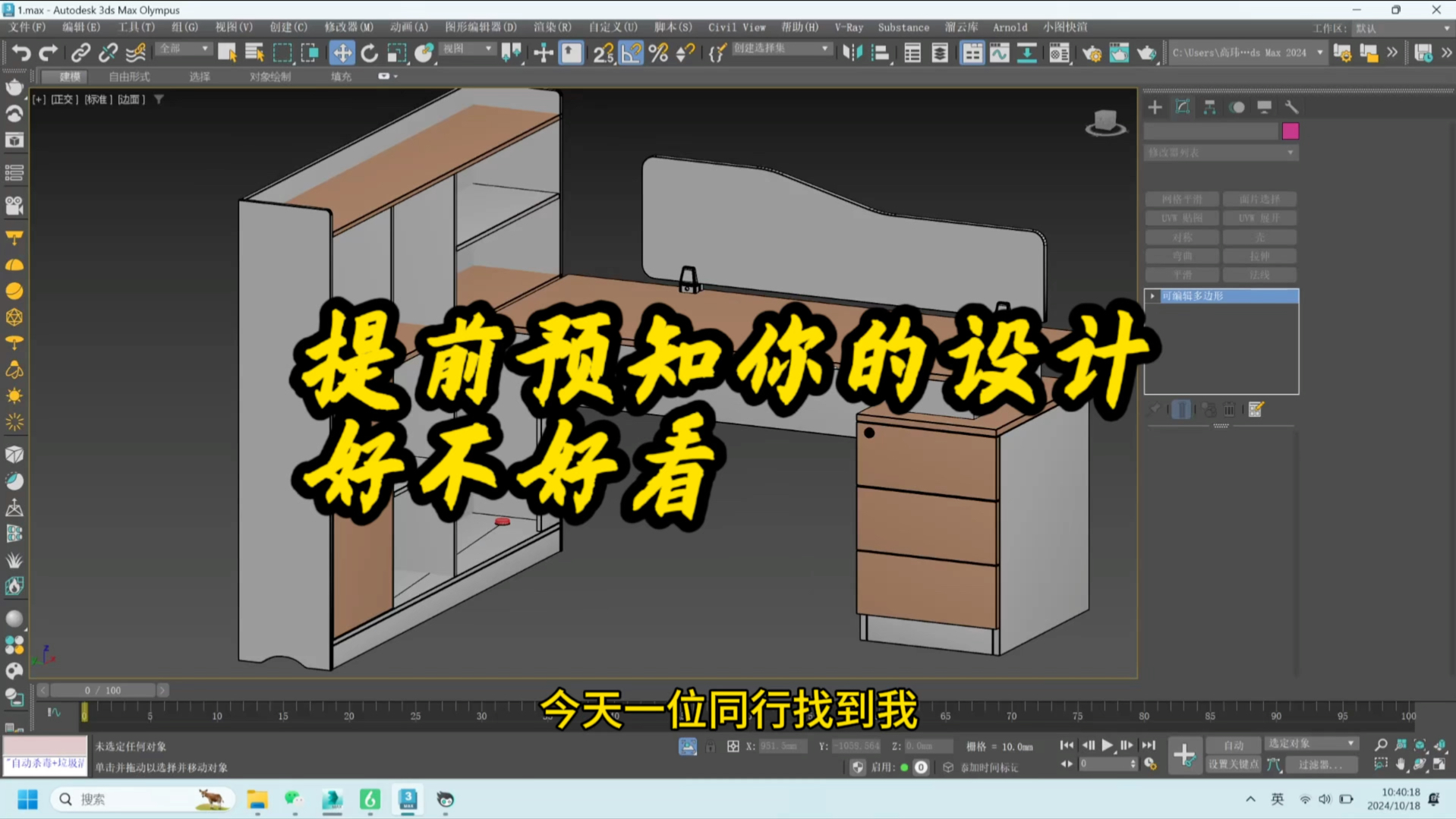
Task: Click the magenta object color swatch
Action: [x=1290, y=131]
